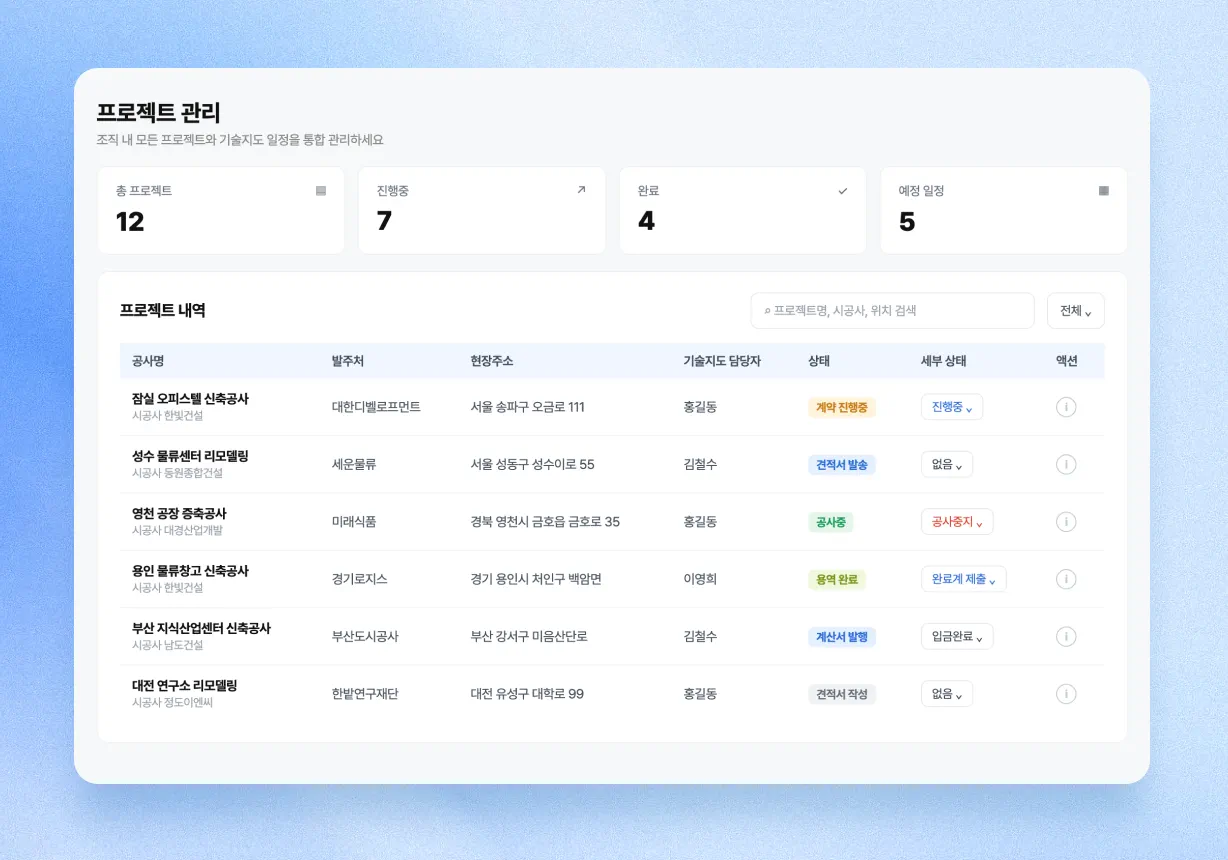Open 용인 물류창고 신축공사 project name
The image size is (1228, 860).
(x=190, y=571)
